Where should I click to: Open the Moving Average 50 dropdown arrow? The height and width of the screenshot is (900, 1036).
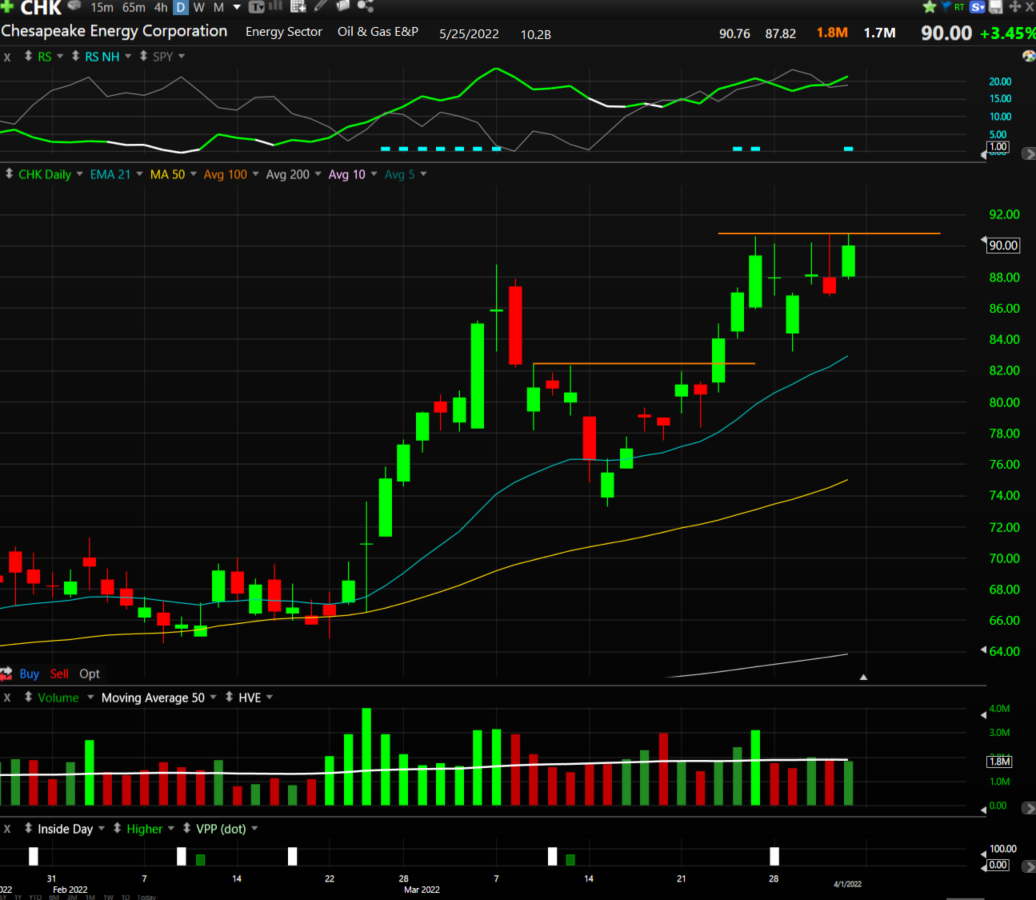[x=213, y=697]
